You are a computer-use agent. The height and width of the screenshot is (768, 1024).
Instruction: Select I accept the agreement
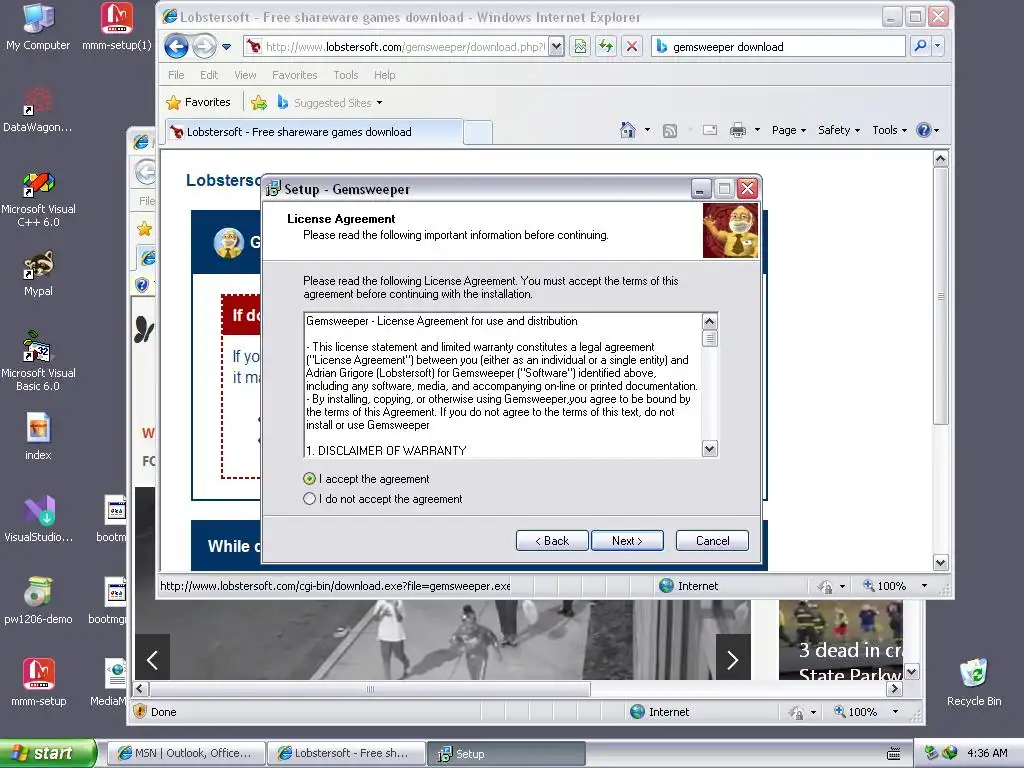pos(366,479)
